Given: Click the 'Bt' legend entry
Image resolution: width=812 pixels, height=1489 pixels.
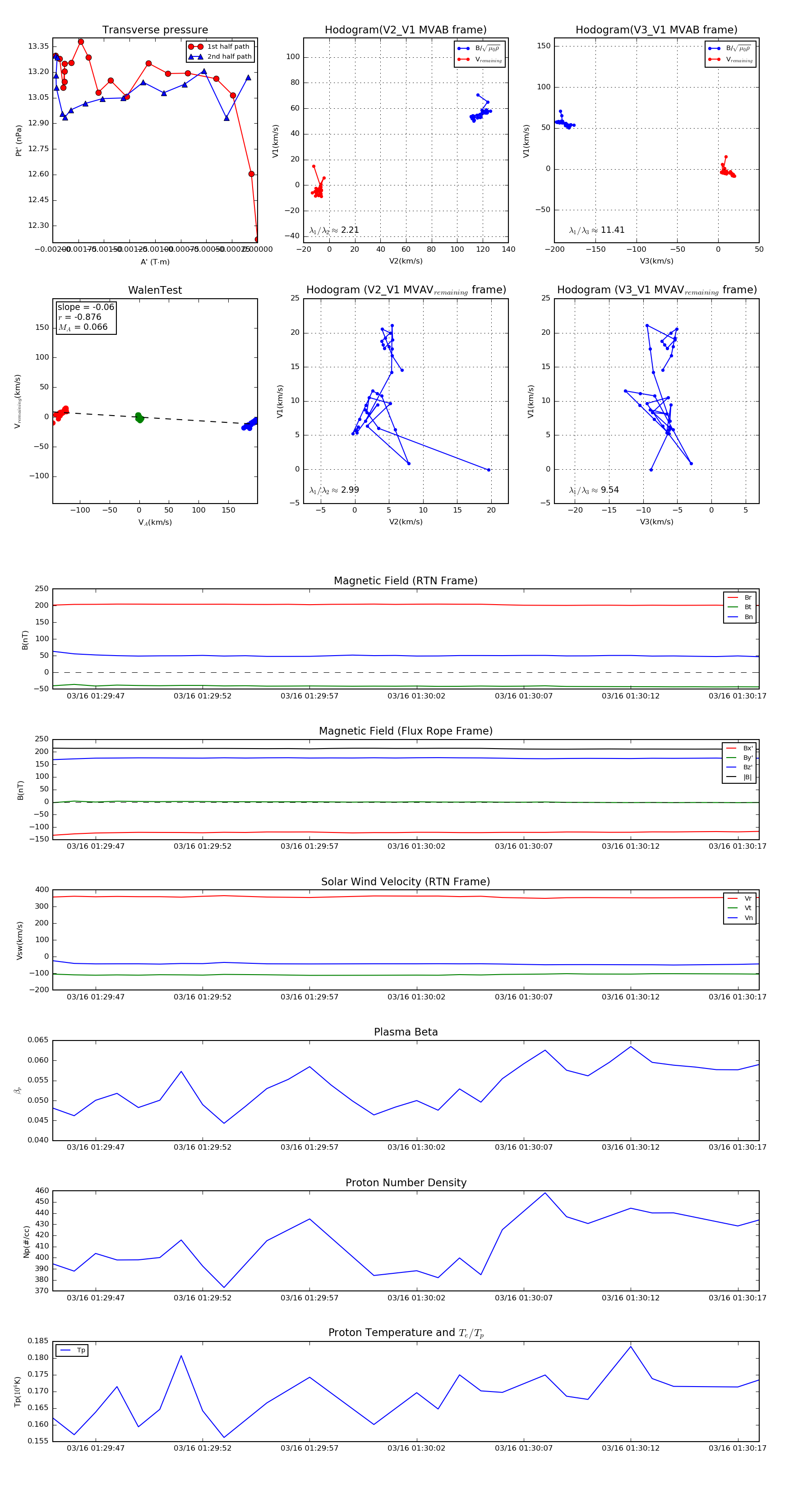Looking at the screenshot, I should 740,607.
